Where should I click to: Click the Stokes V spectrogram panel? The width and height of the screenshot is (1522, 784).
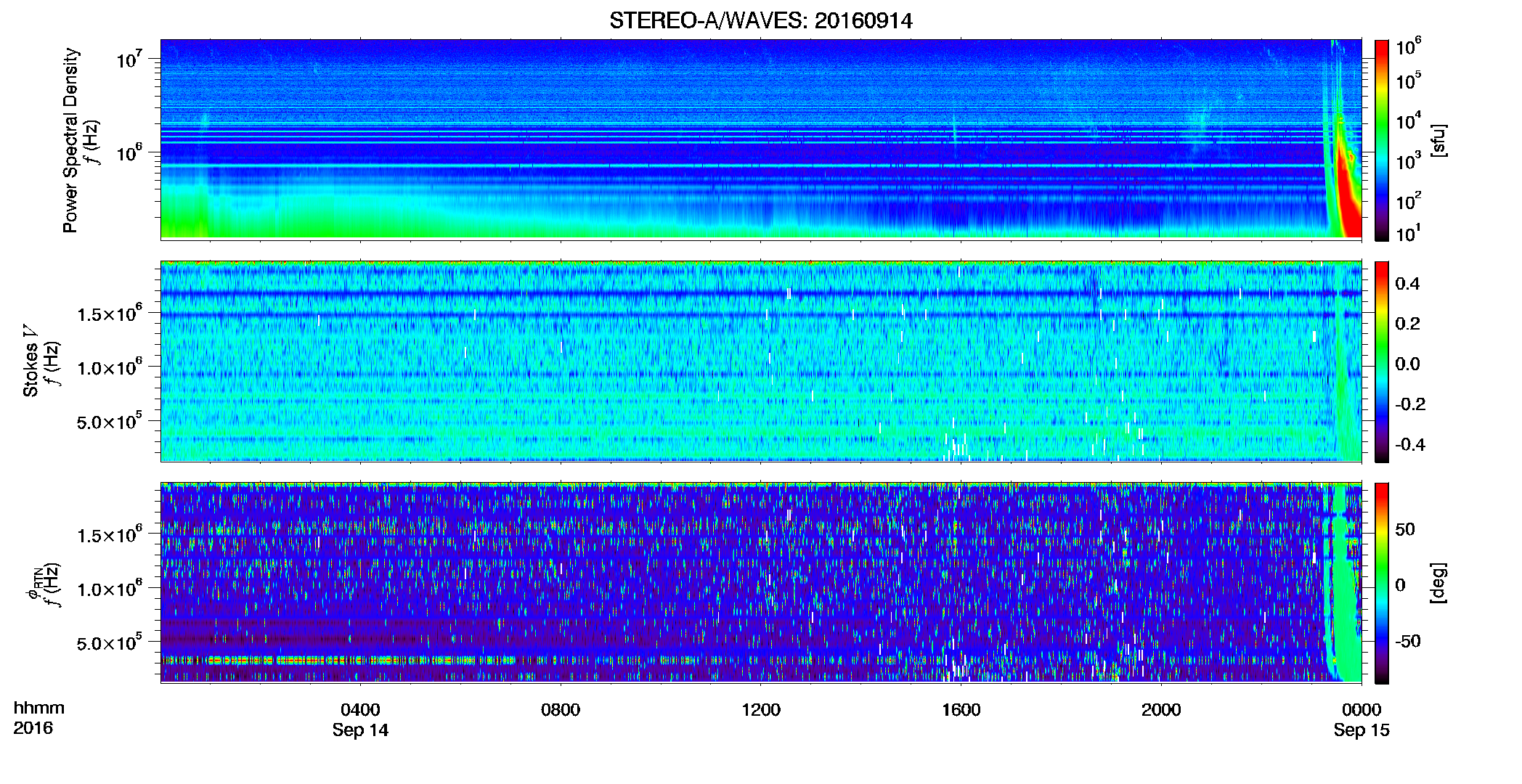click(761, 361)
